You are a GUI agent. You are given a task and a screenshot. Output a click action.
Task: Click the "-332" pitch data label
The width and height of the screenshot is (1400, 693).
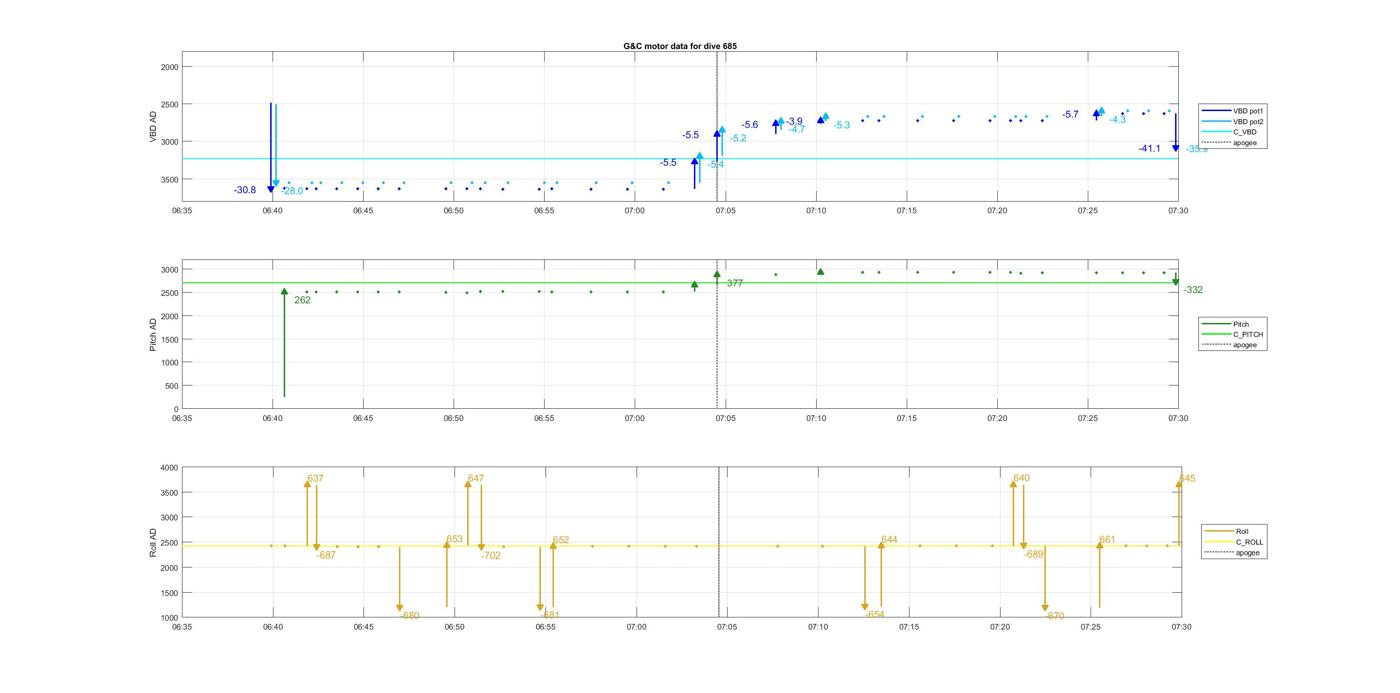click(x=1193, y=290)
